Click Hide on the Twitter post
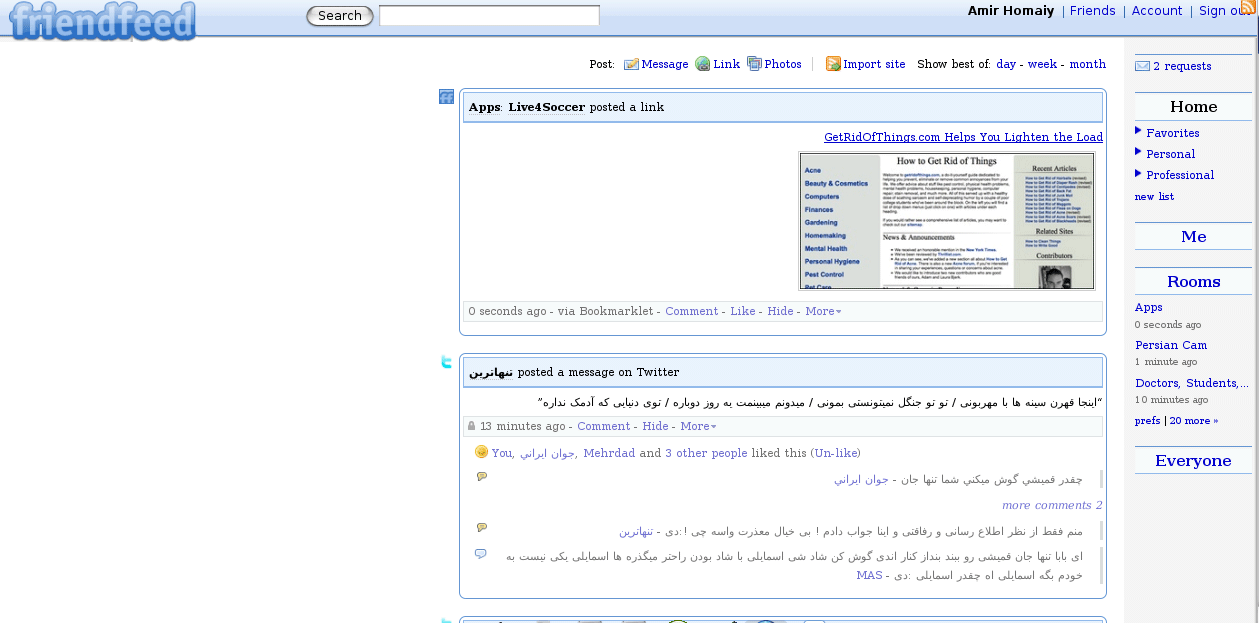 655,427
